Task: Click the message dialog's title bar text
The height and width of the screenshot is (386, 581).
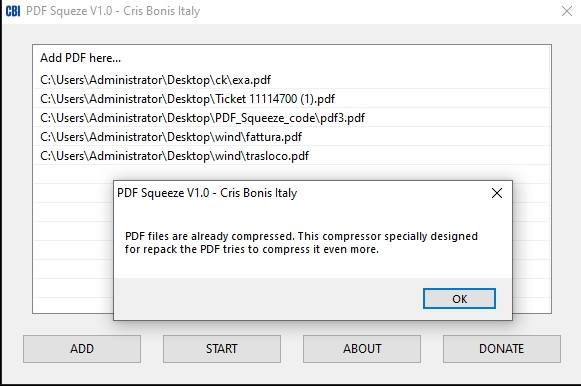Action: point(207,193)
